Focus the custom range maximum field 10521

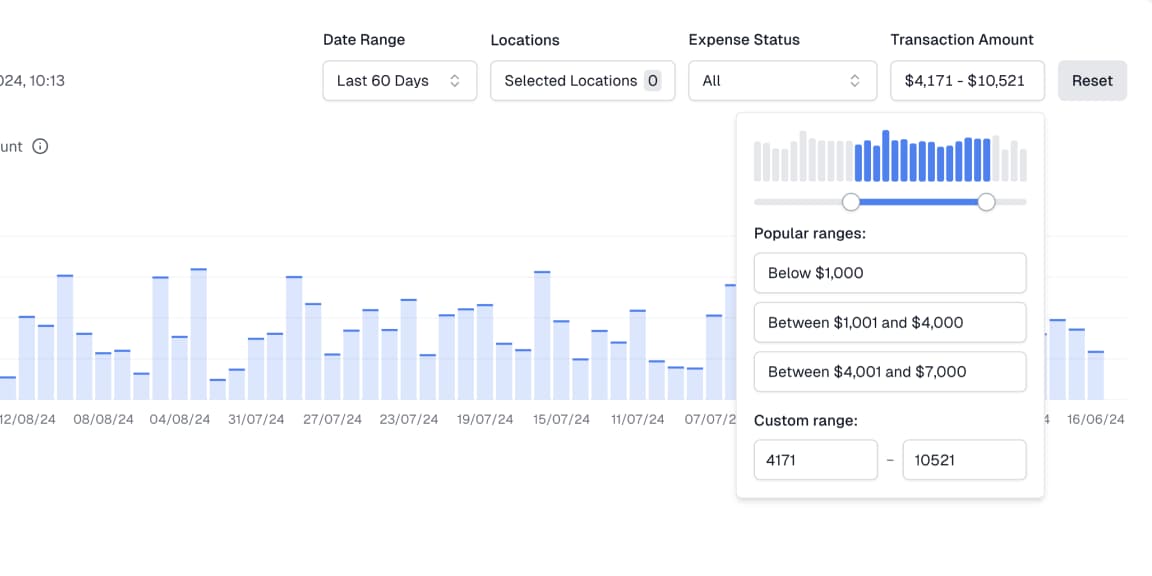pyautogui.click(x=963, y=460)
